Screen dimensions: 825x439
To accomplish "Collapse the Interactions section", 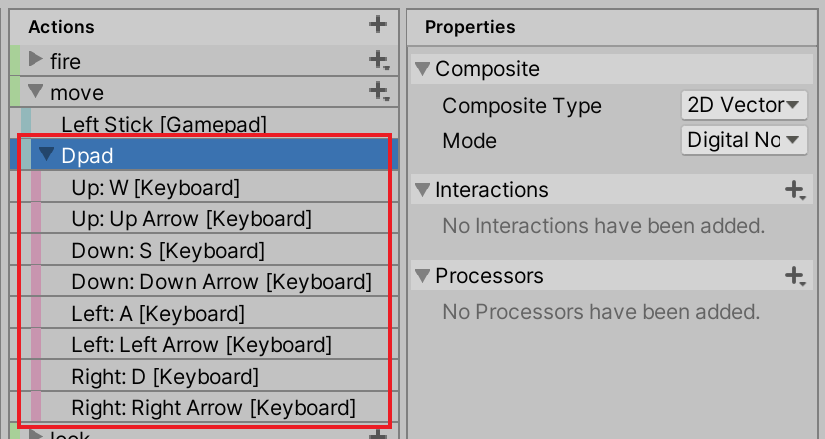I will point(423,189).
